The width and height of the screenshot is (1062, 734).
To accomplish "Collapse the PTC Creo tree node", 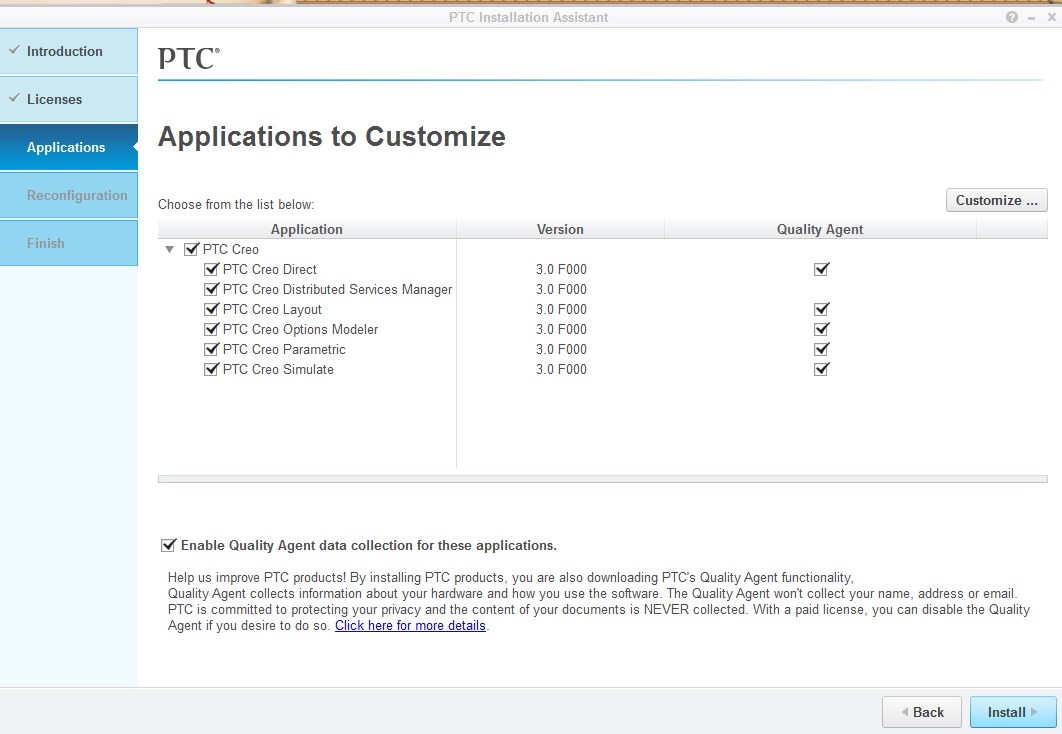I will (170, 248).
